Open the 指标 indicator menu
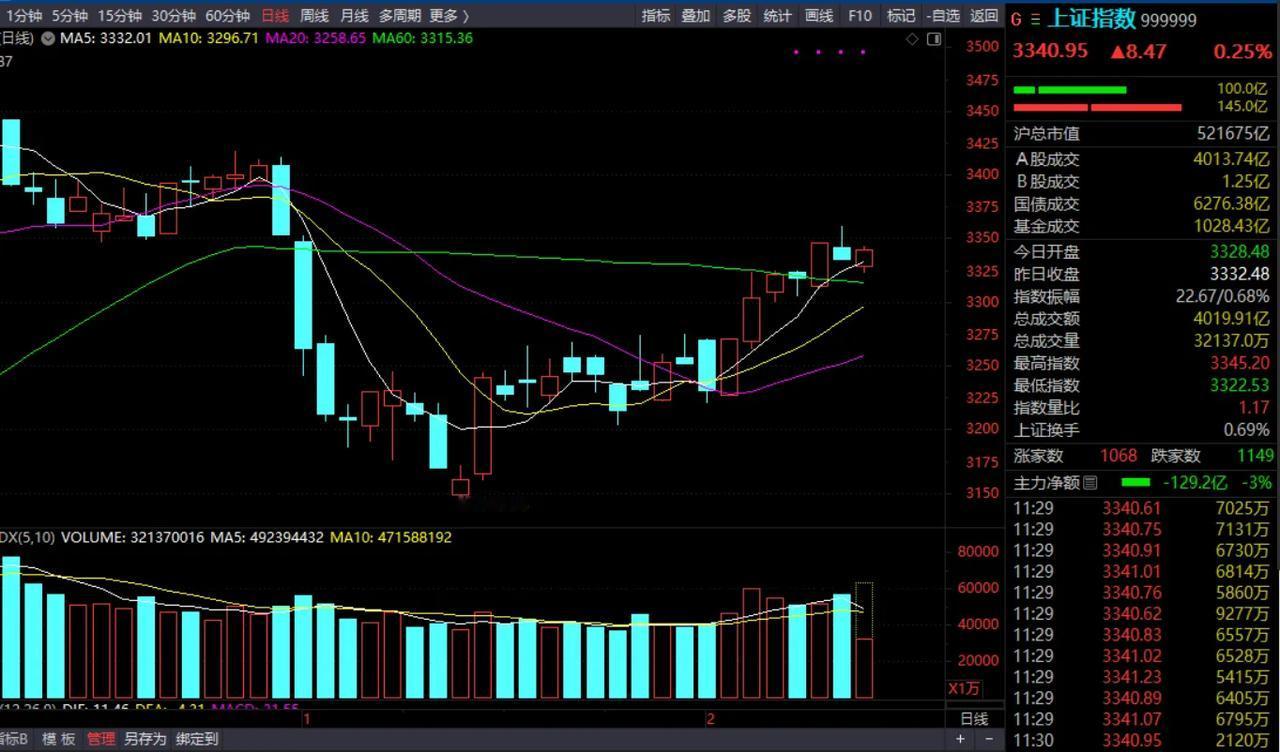The width and height of the screenshot is (1280, 752). pos(656,16)
